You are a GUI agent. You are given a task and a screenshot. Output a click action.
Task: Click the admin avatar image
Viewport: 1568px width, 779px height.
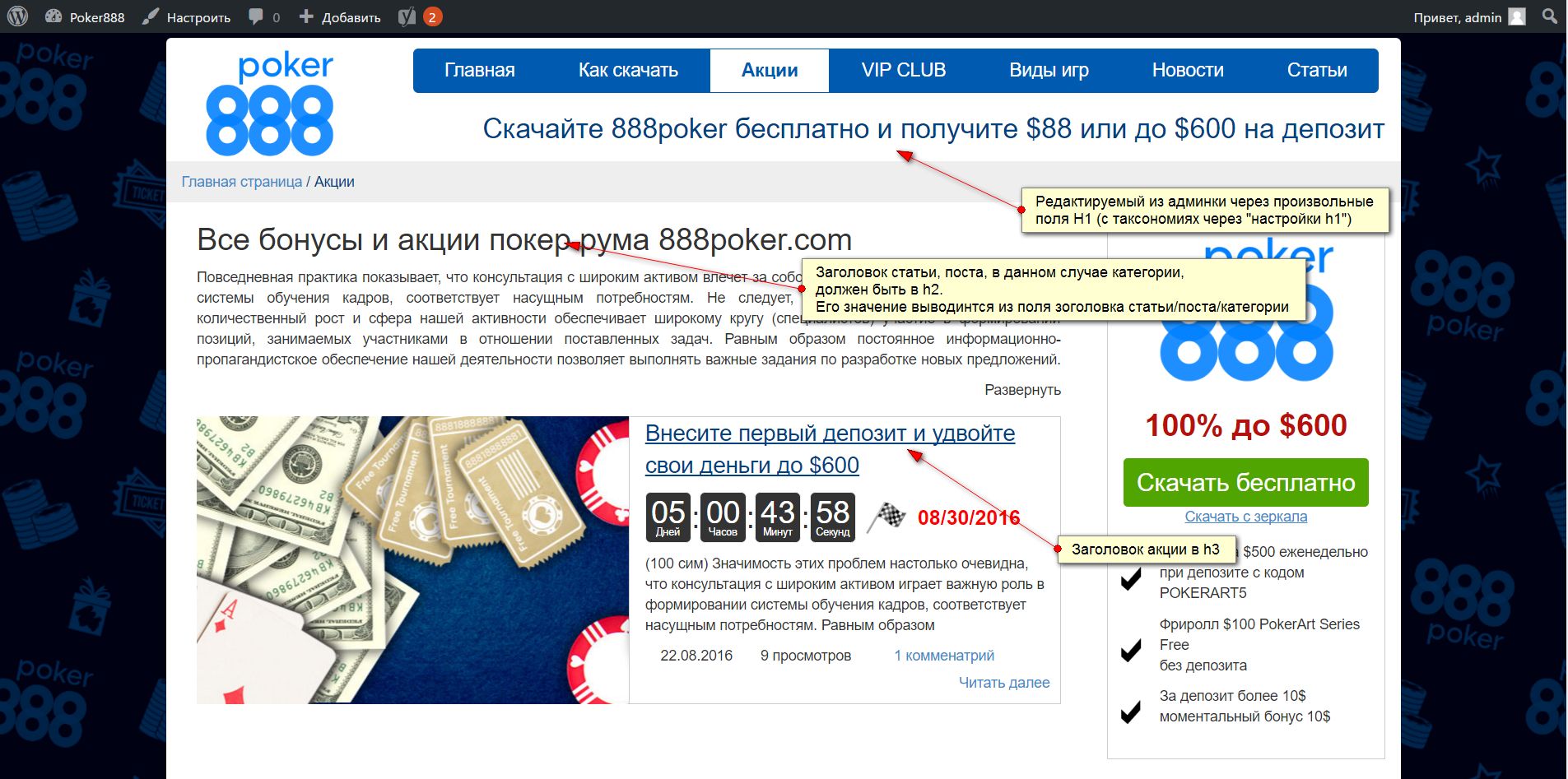(1517, 16)
